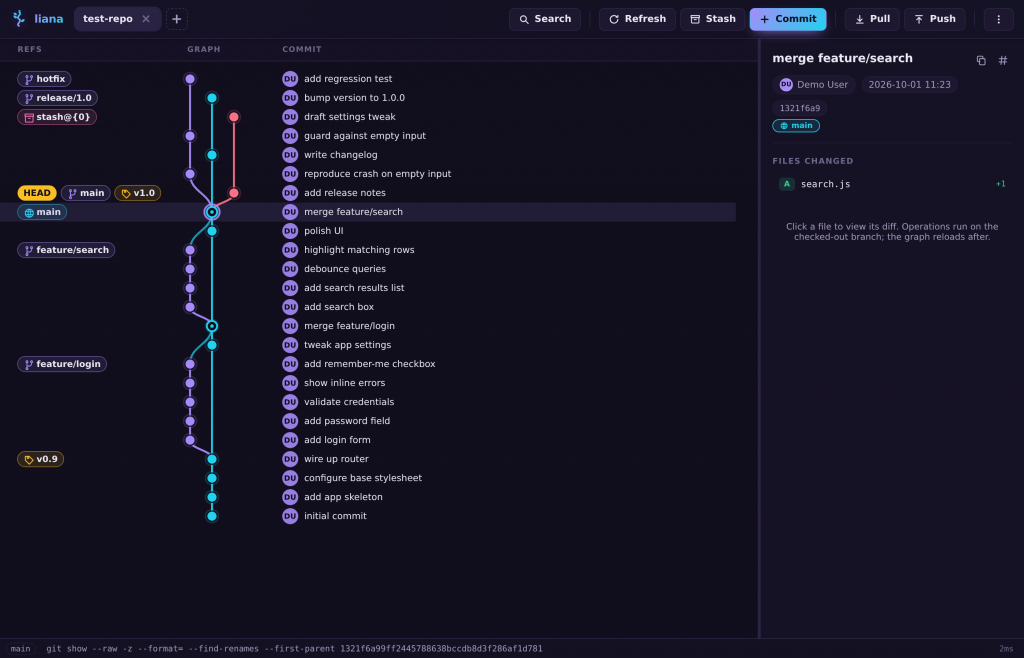Click the merge feature/login graph node
1024x658 pixels.
212,326
